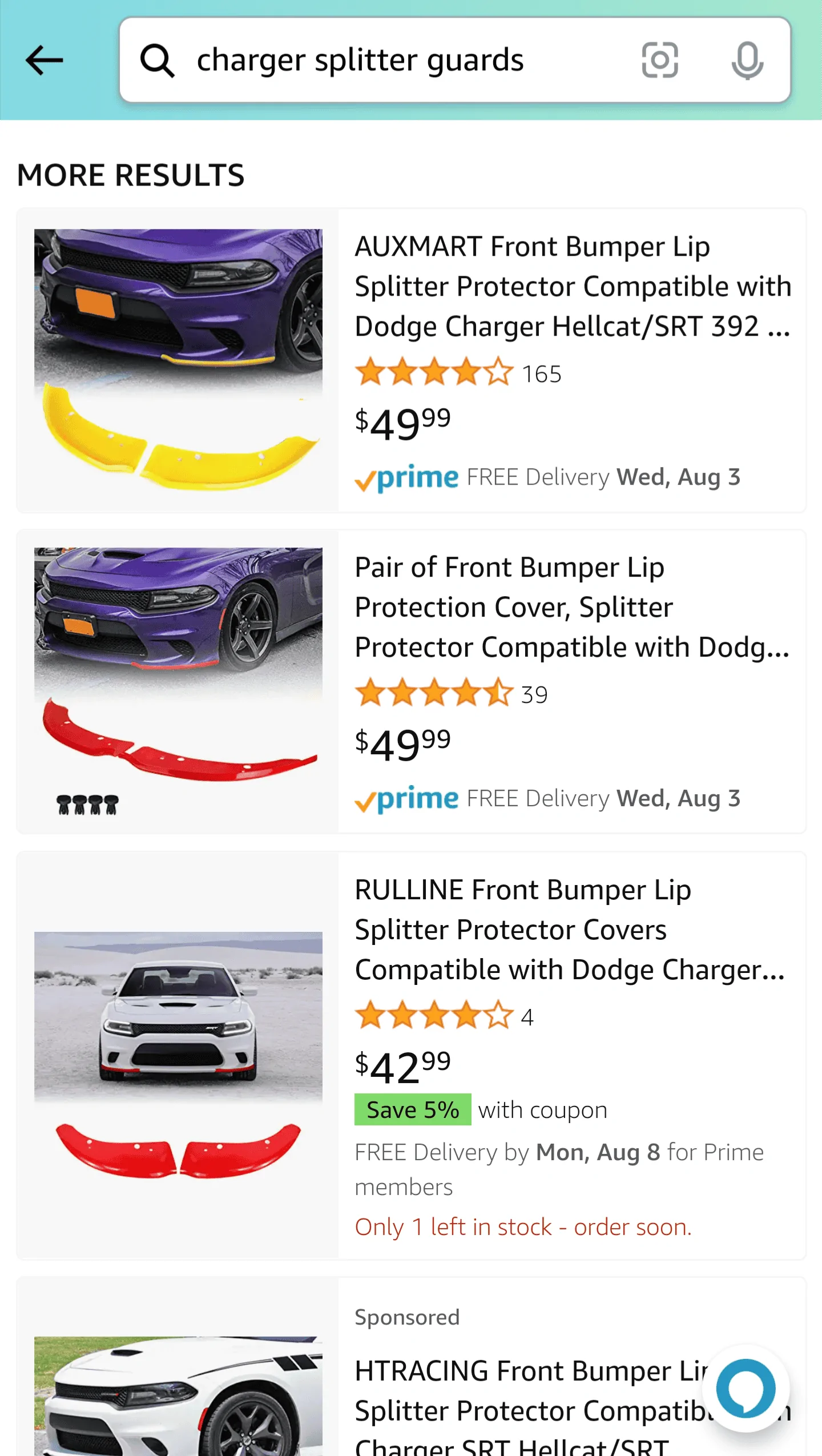Tap the search magnifier icon
822x1456 pixels.
click(x=158, y=61)
